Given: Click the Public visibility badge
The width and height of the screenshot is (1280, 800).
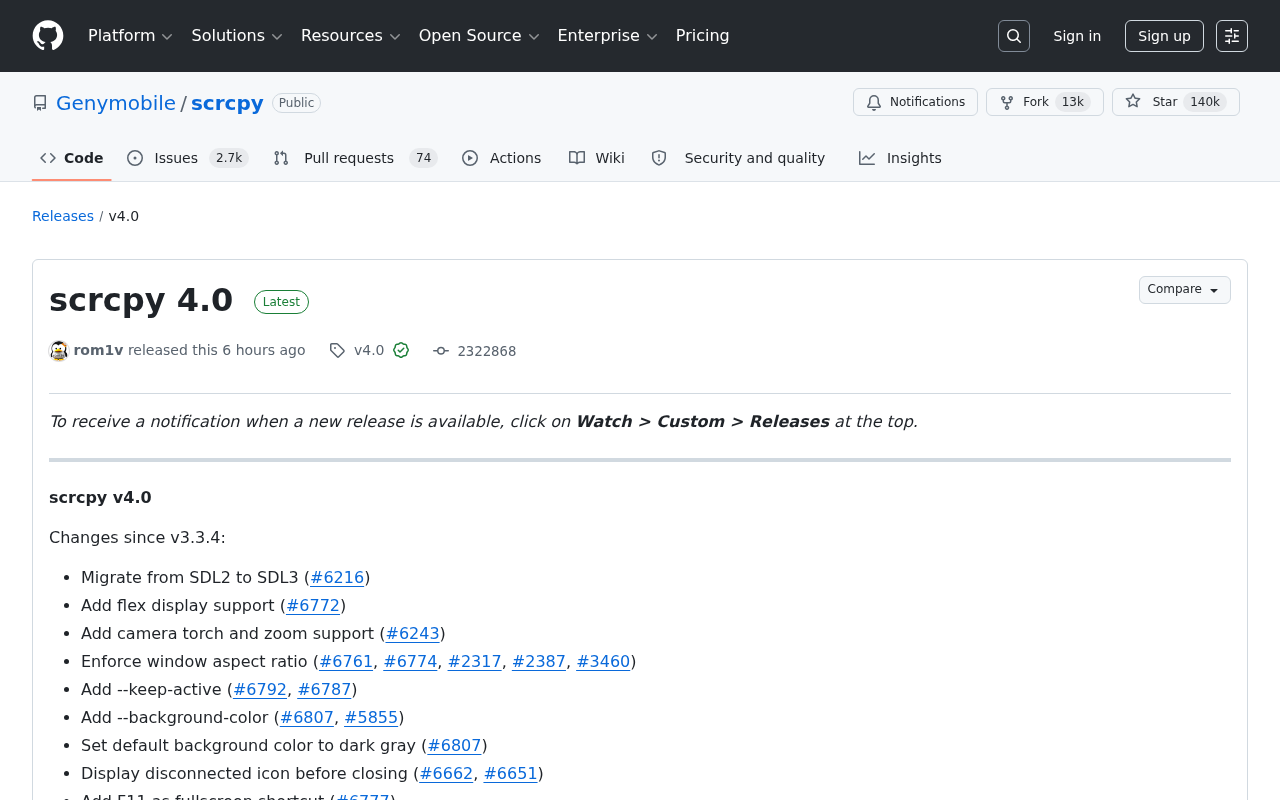Looking at the screenshot, I should [296, 103].
